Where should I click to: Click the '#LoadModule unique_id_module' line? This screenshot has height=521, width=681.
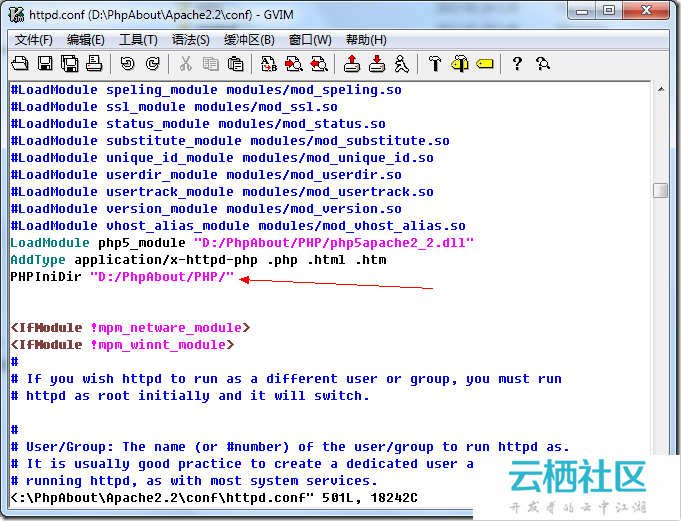pyautogui.click(x=222, y=158)
